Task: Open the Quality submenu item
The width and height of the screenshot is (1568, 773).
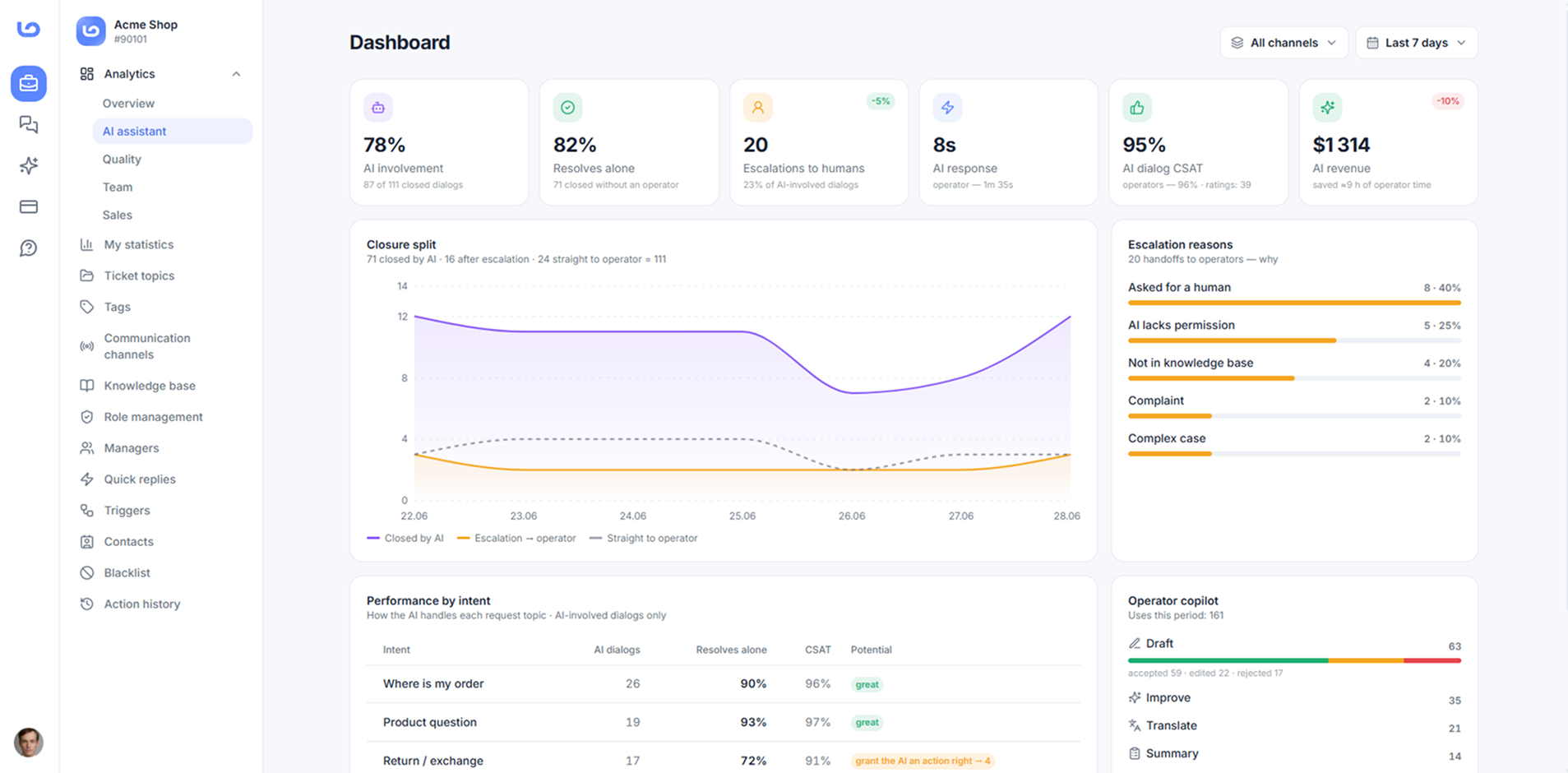Action: coord(122,160)
